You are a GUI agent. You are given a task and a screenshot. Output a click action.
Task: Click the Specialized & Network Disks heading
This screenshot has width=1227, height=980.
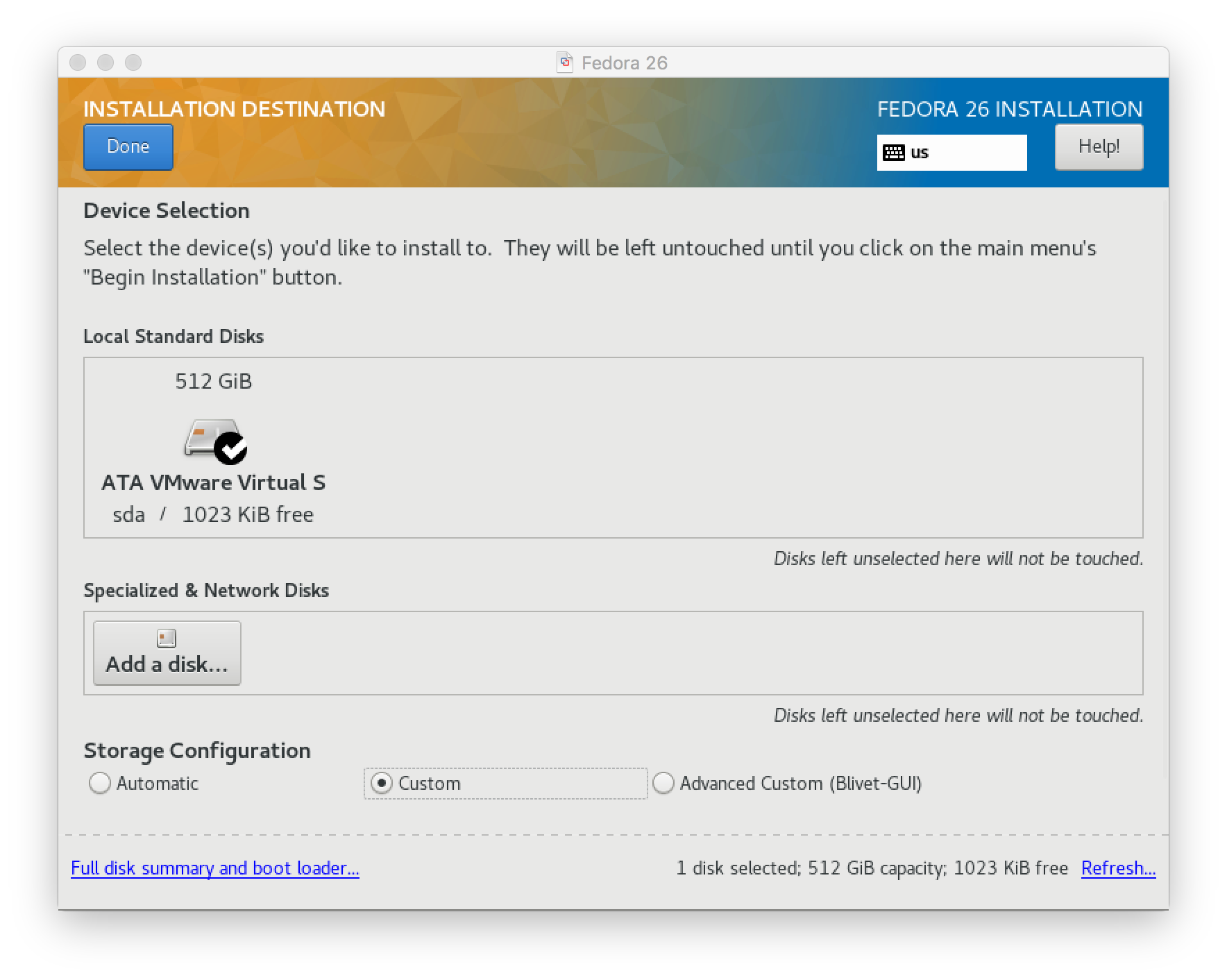[206, 590]
